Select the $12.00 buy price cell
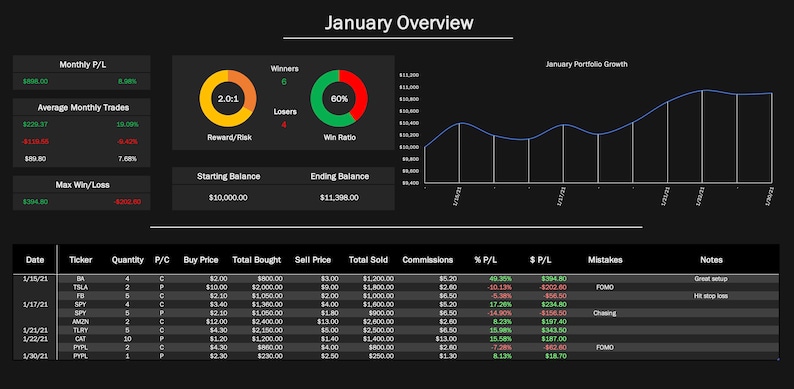 (x=218, y=322)
